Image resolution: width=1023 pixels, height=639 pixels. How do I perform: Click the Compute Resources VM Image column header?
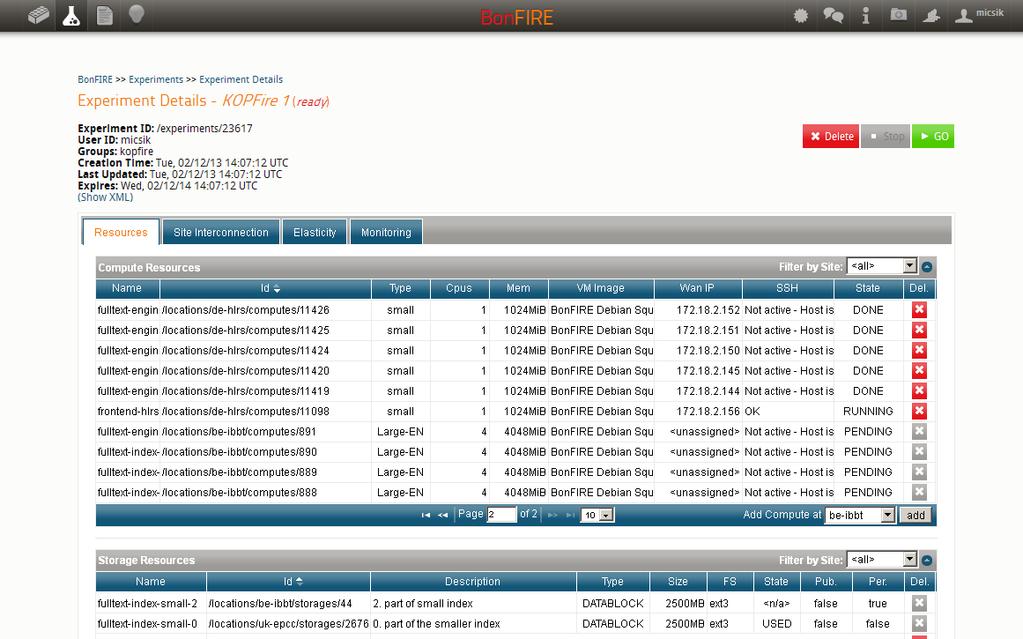click(601, 288)
